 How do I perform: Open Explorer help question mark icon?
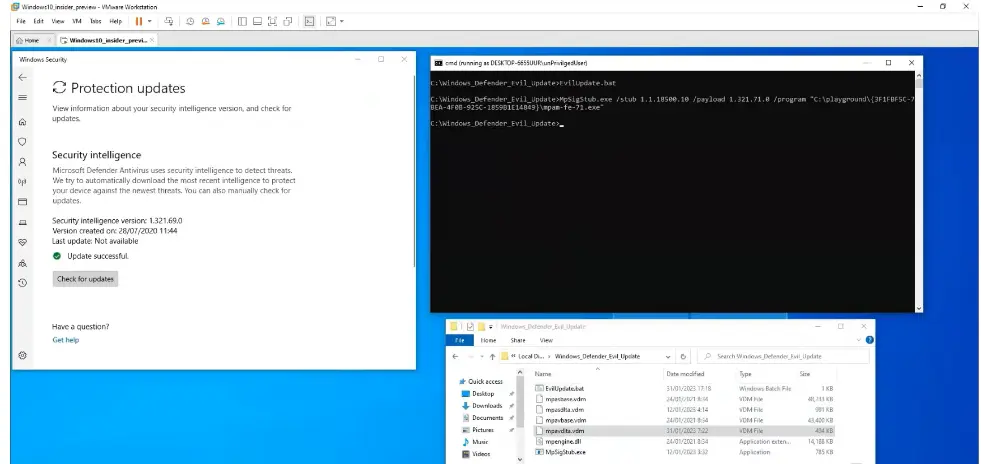pos(869,340)
